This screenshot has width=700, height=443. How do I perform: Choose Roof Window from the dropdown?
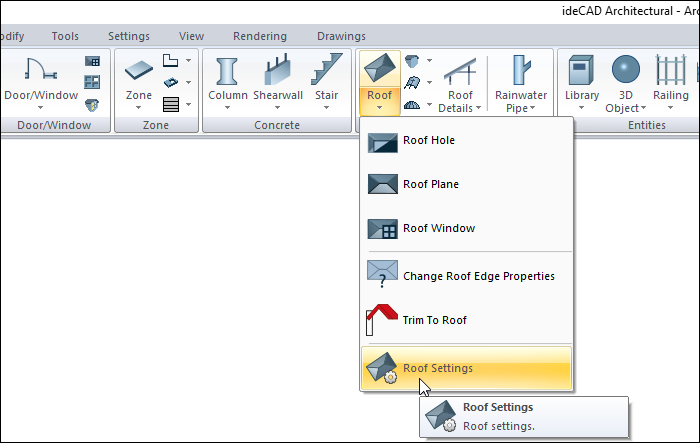466,228
